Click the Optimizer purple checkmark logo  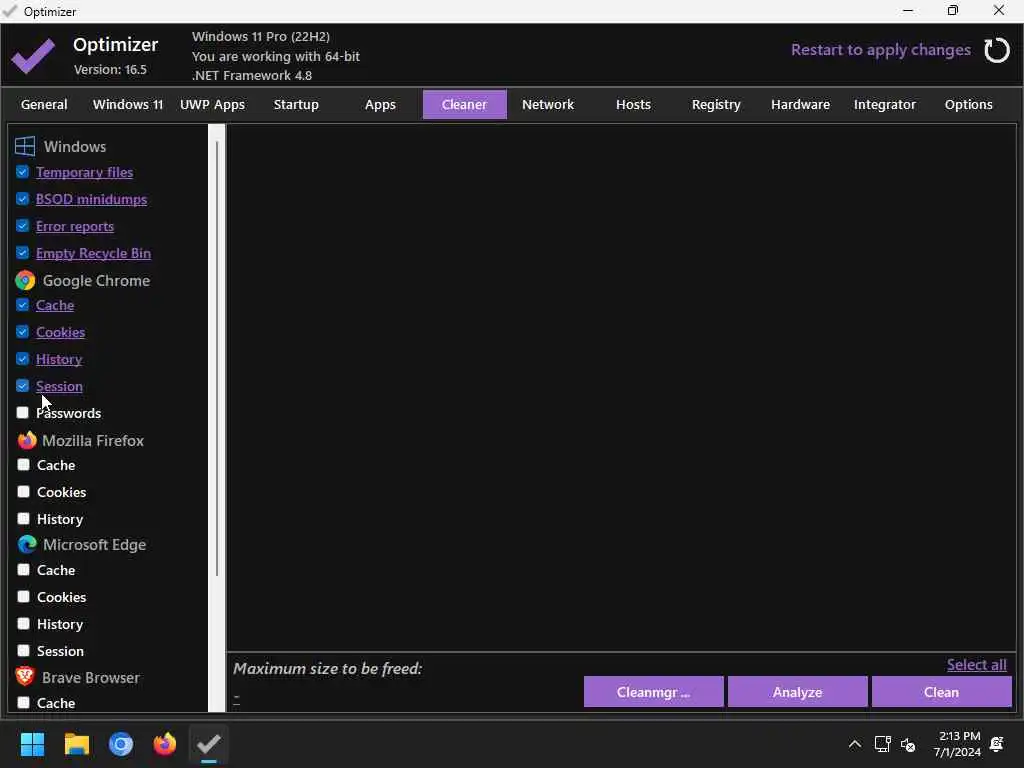click(x=33, y=56)
